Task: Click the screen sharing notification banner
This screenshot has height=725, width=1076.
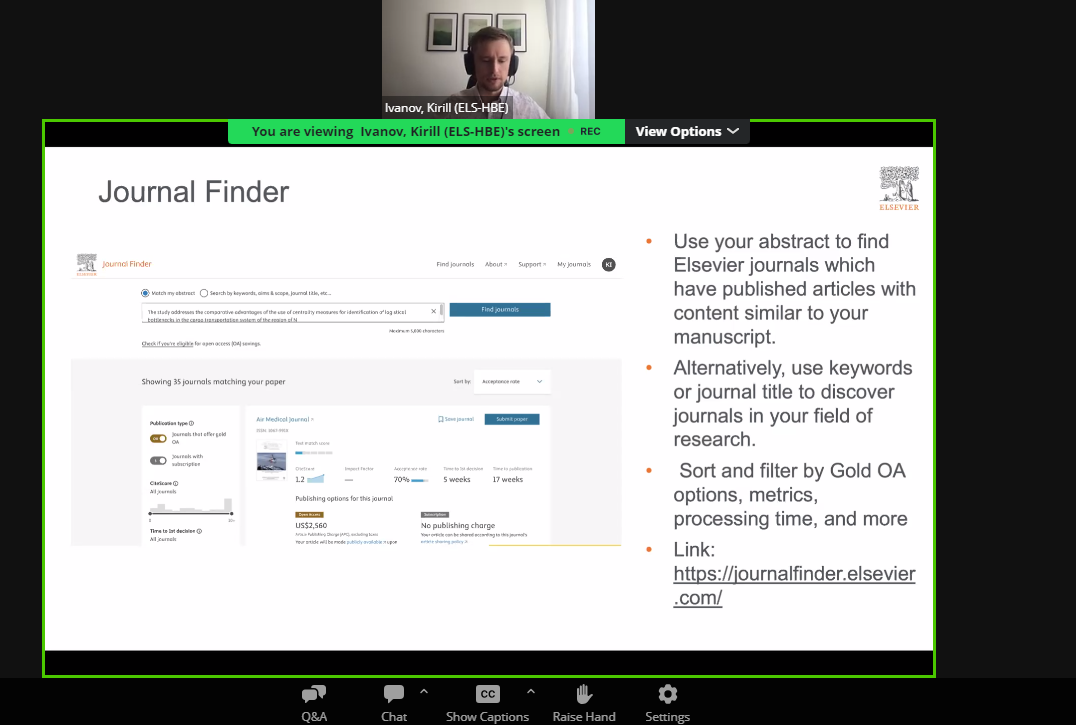Action: 426,132
